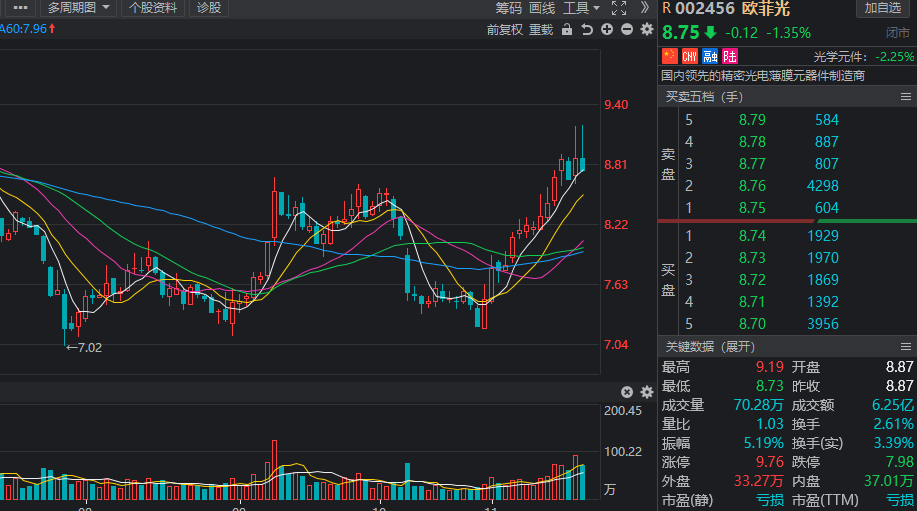The width and height of the screenshot is (917, 511).
Task: Zoom in chart with plus icon
Action: click(x=607, y=30)
